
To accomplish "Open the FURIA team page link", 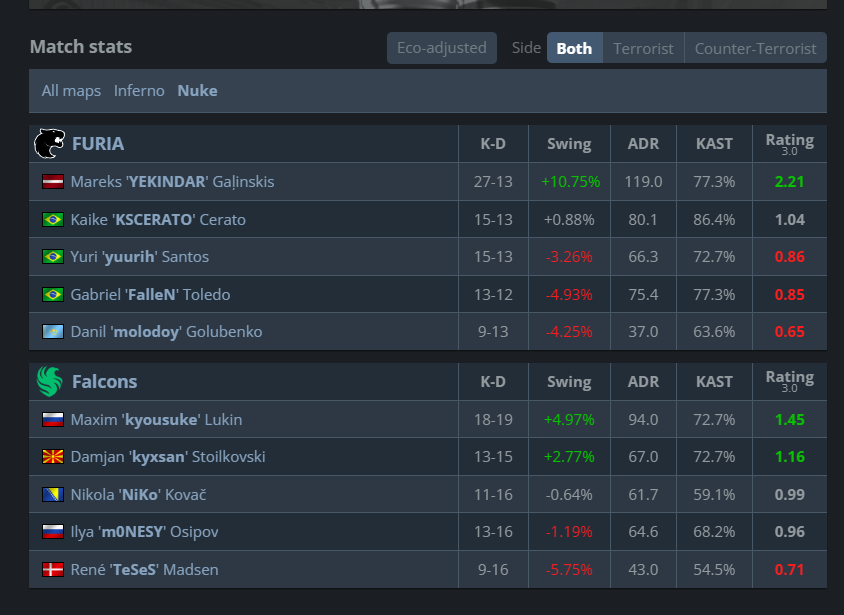I will tap(98, 144).
